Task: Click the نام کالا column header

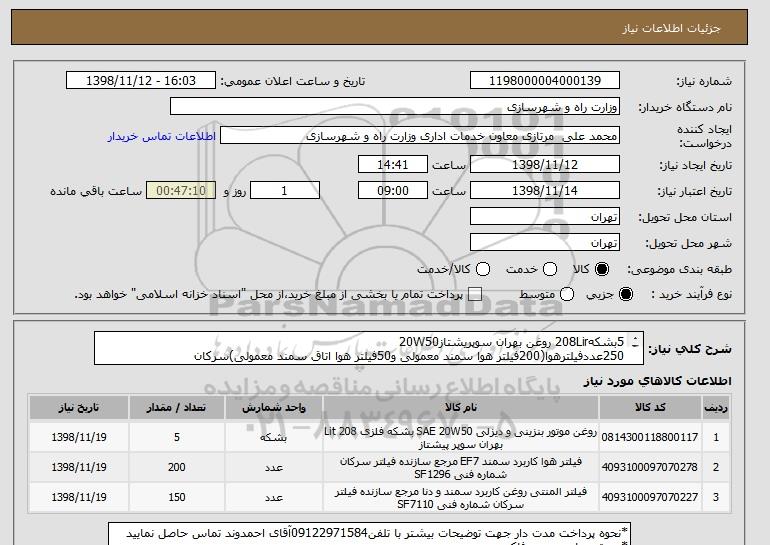Action: pos(461,408)
